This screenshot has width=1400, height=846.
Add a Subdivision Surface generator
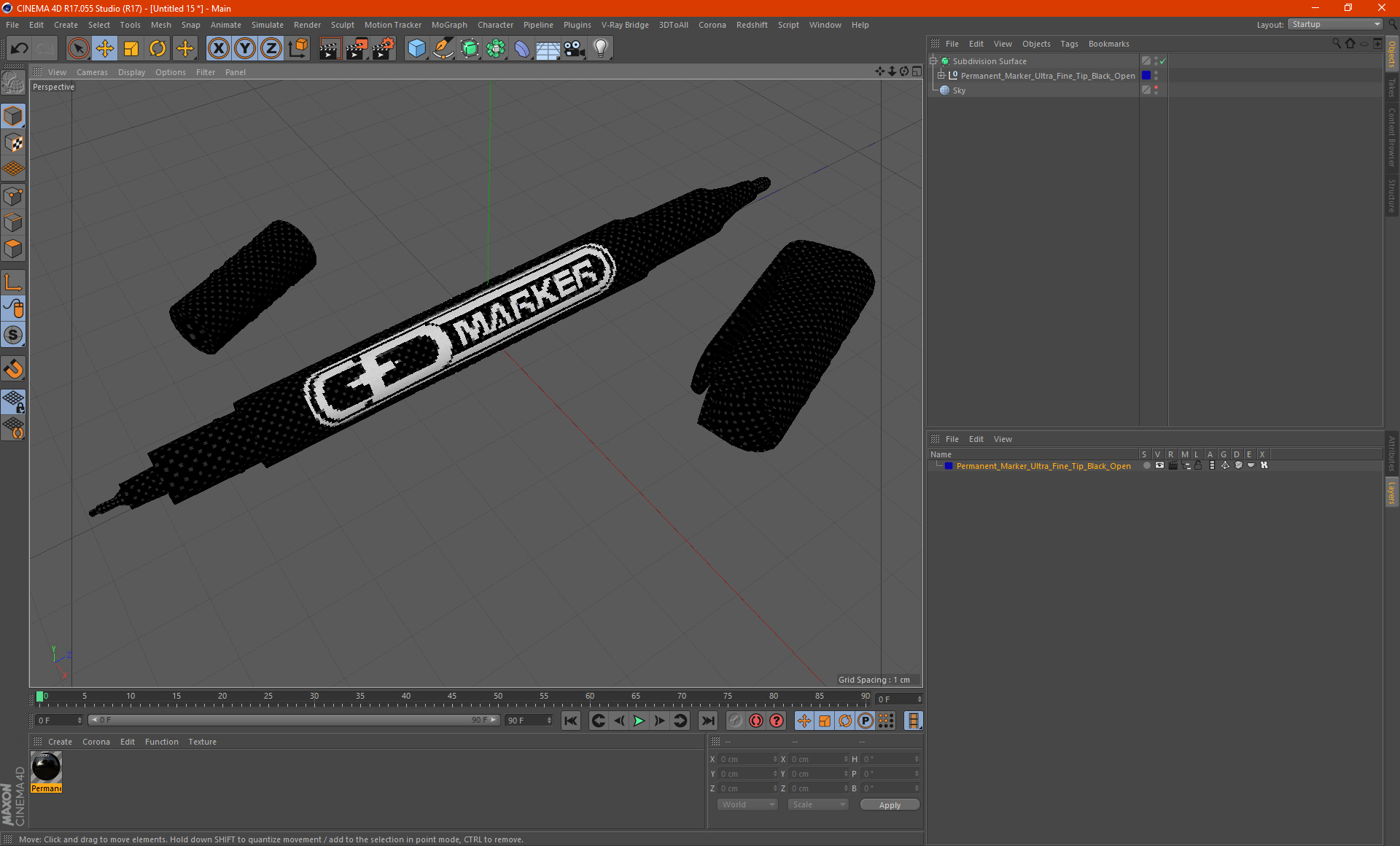(470, 49)
